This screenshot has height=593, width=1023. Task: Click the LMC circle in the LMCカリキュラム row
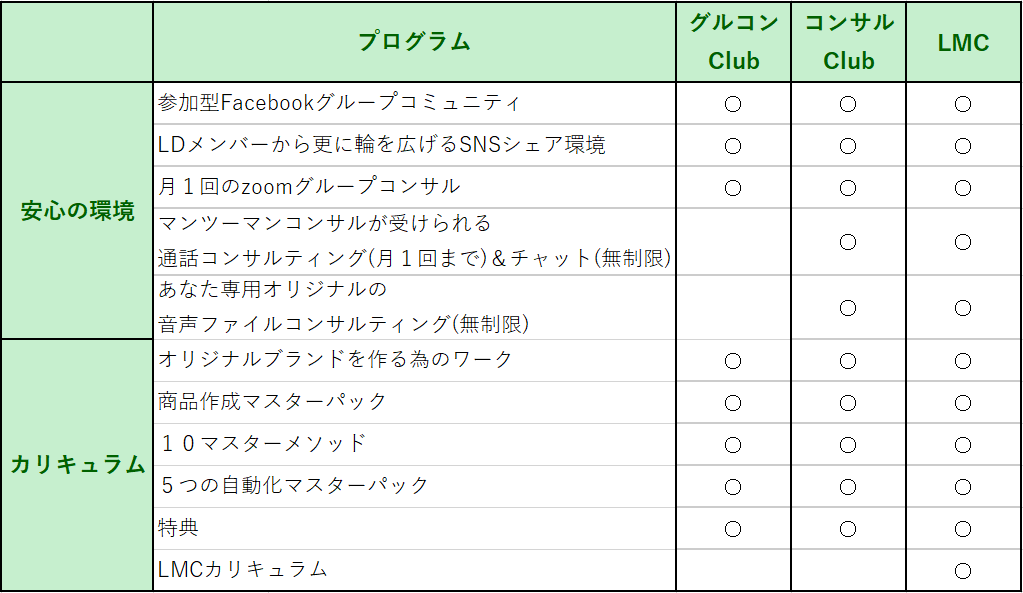point(963,571)
